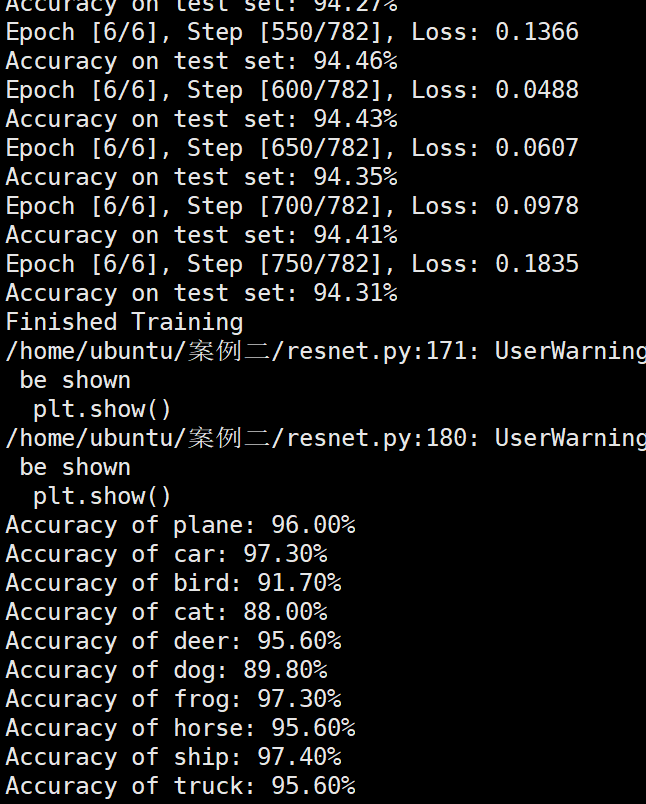Click the first plt.show() warning line
This screenshot has height=804, width=646.
[102, 410]
